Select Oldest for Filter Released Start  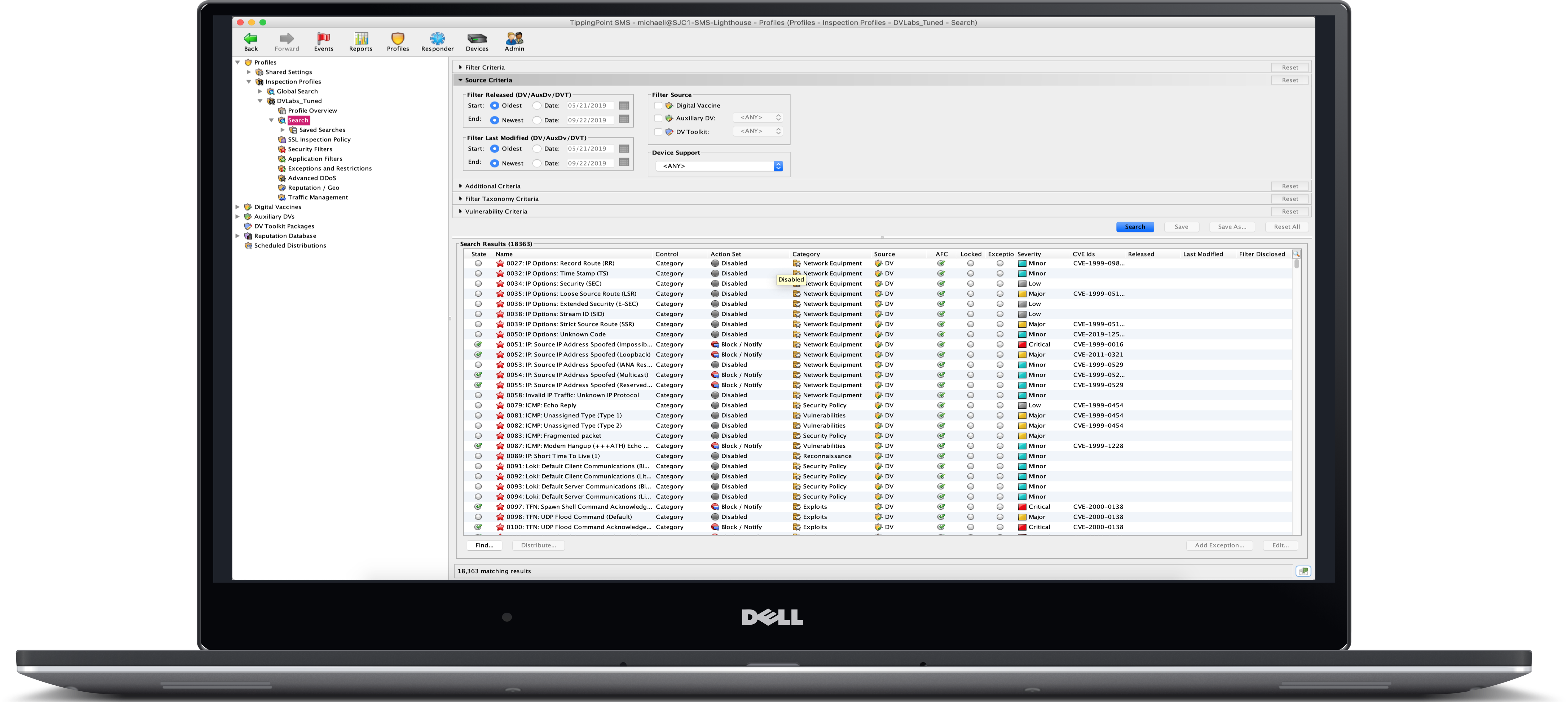tap(494, 106)
